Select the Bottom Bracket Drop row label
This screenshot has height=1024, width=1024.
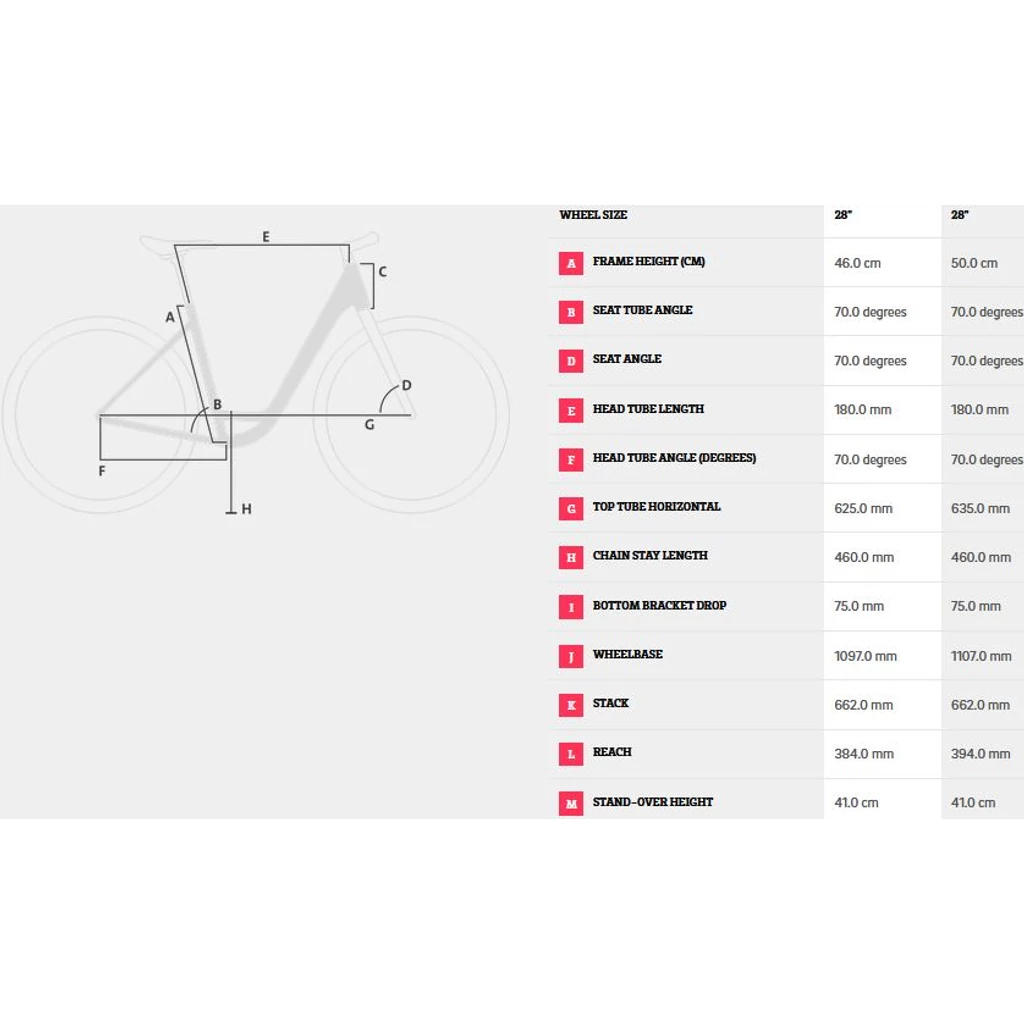pos(659,605)
